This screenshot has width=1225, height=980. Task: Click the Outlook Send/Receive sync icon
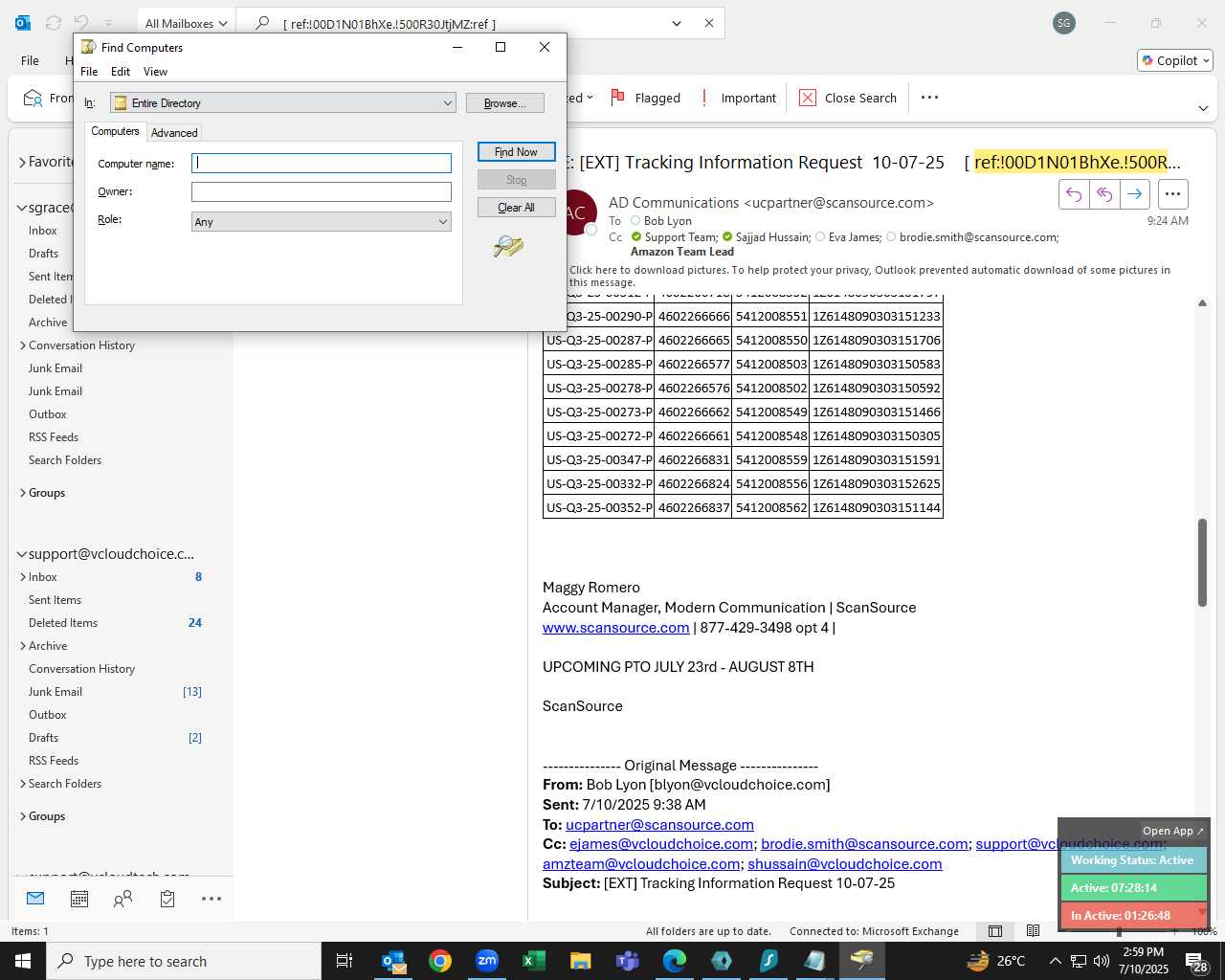click(54, 23)
